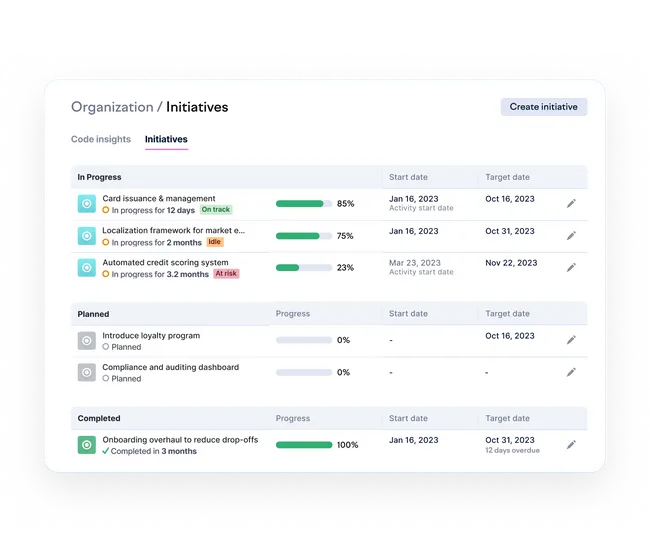Click edit pencil for Card issuance & management
The height and width of the screenshot is (551, 650).
click(571, 203)
